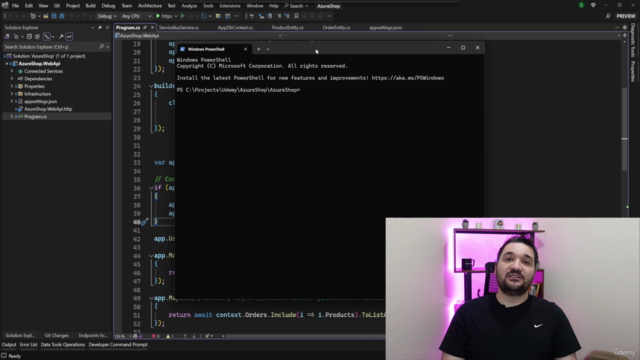Expand the Connected Services node
This screenshot has height=360, width=640.
tap(12, 71)
